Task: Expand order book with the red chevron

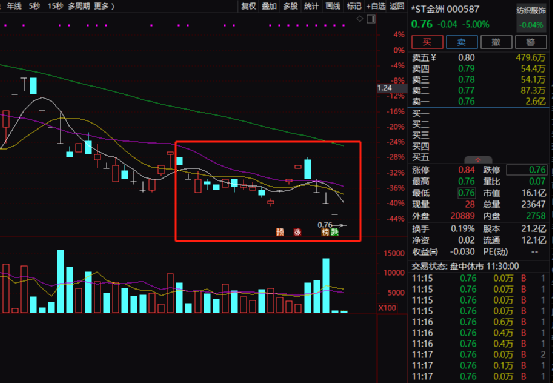Action: [x=478, y=160]
